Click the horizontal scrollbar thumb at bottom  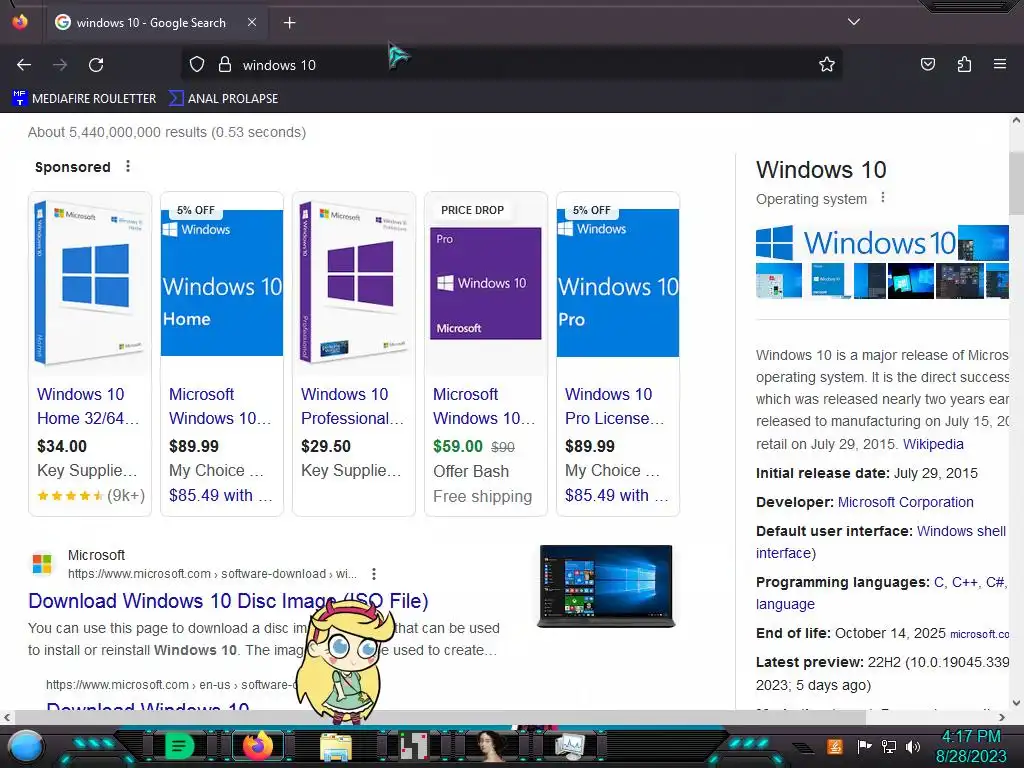(439, 717)
